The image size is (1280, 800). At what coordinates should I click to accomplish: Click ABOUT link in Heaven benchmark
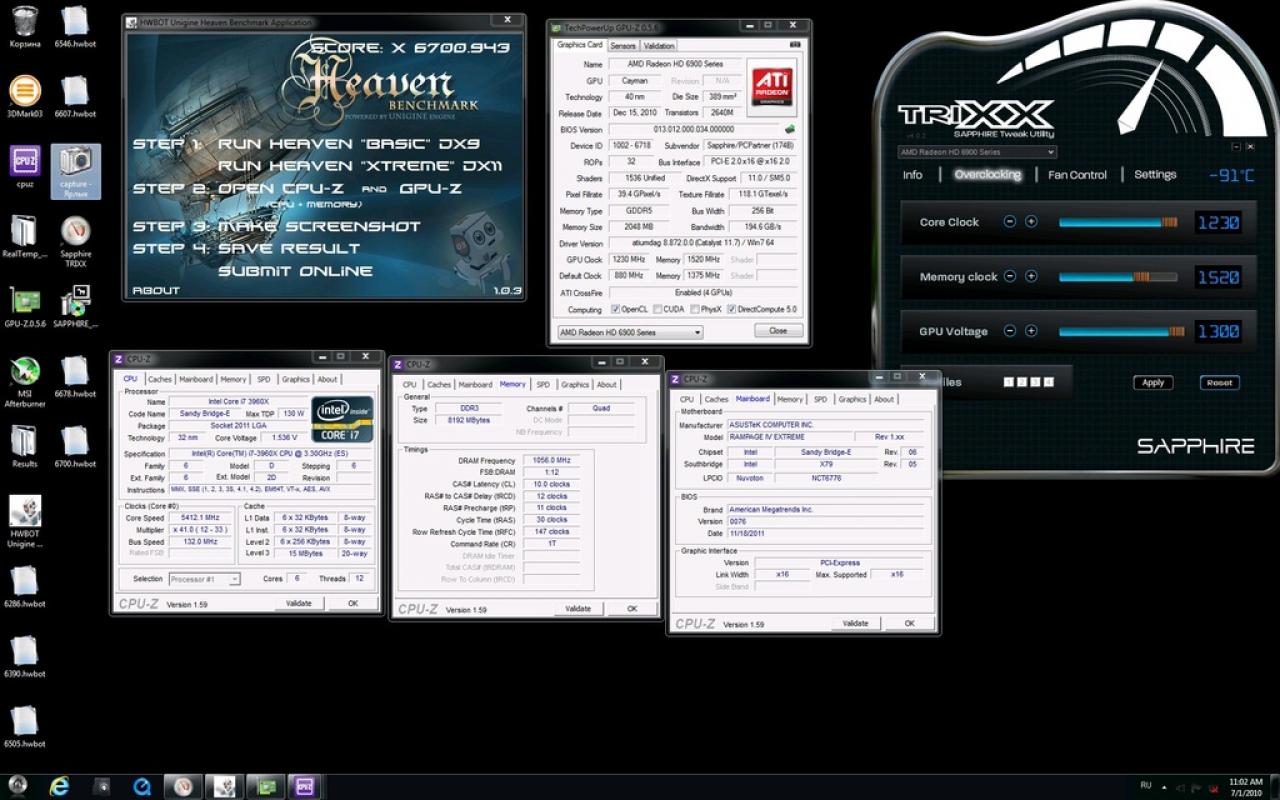click(x=156, y=291)
